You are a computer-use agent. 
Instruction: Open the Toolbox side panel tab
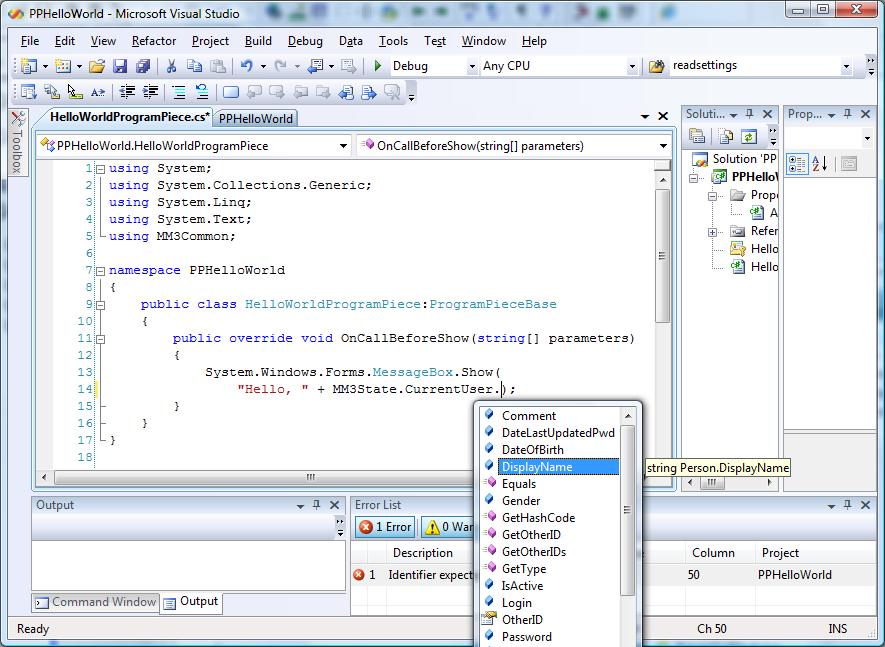click(17, 142)
